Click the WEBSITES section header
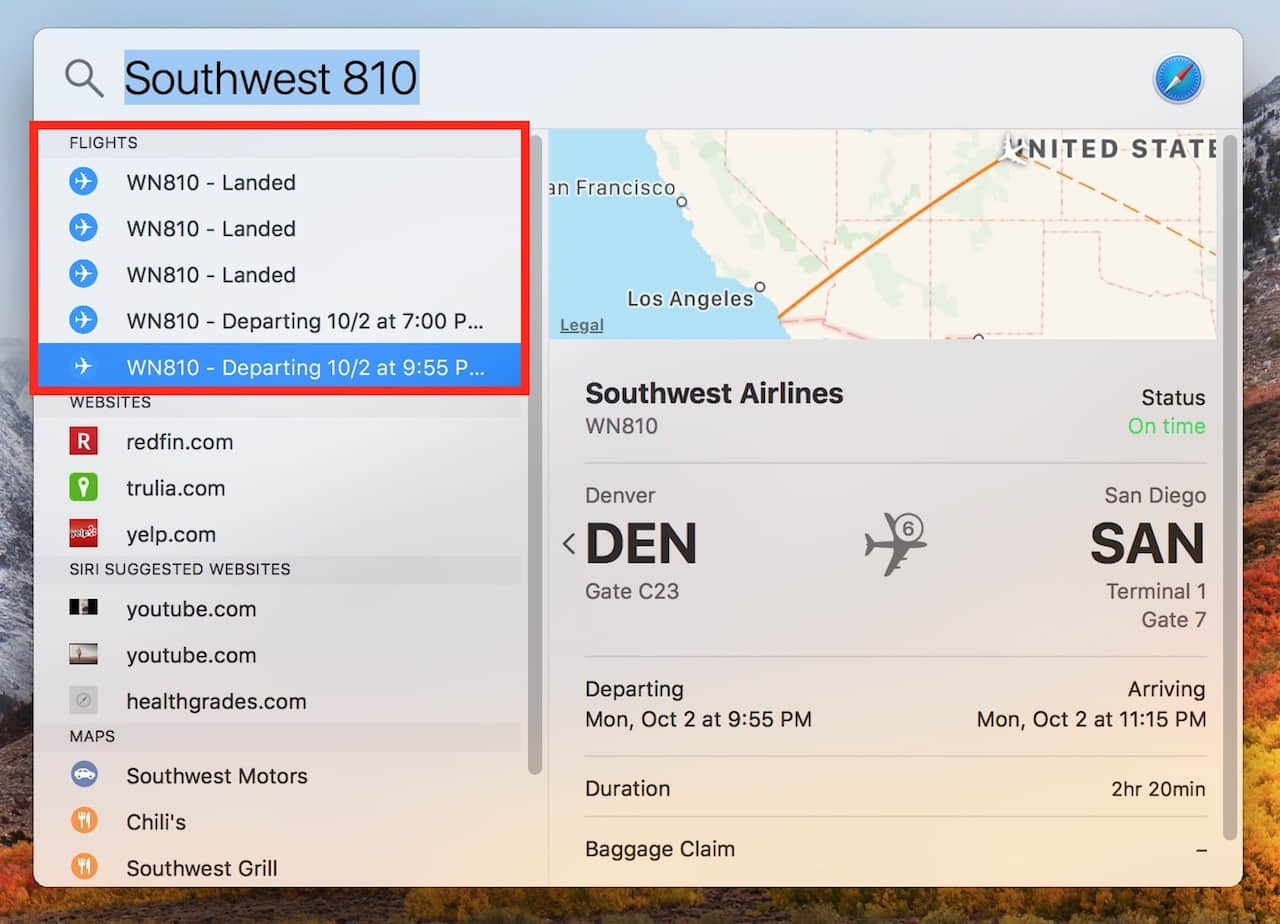Image resolution: width=1280 pixels, height=924 pixels. tap(110, 403)
